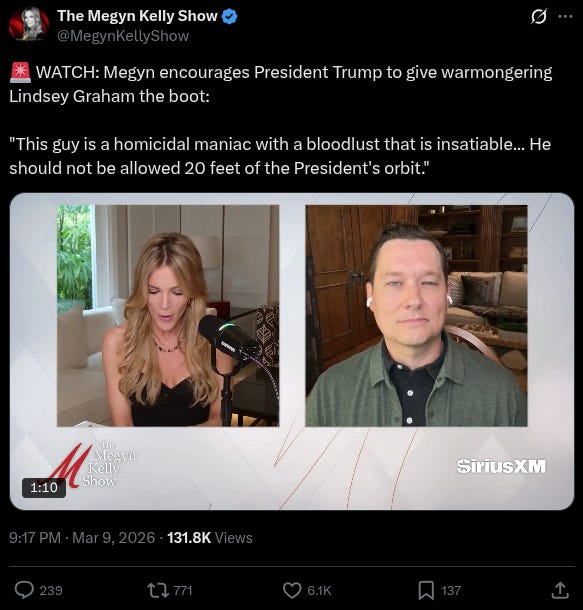Screen dimensions: 583x610
Task: Play the embedded interview video
Action: coord(292,351)
